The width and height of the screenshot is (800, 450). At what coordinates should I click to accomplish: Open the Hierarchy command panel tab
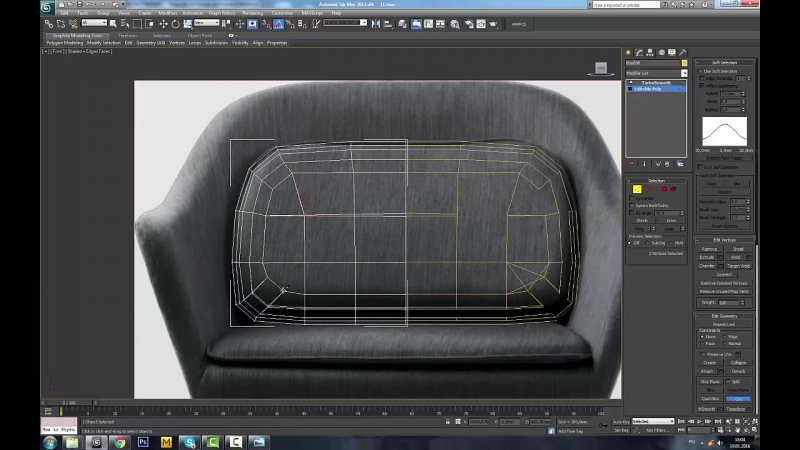coord(650,53)
